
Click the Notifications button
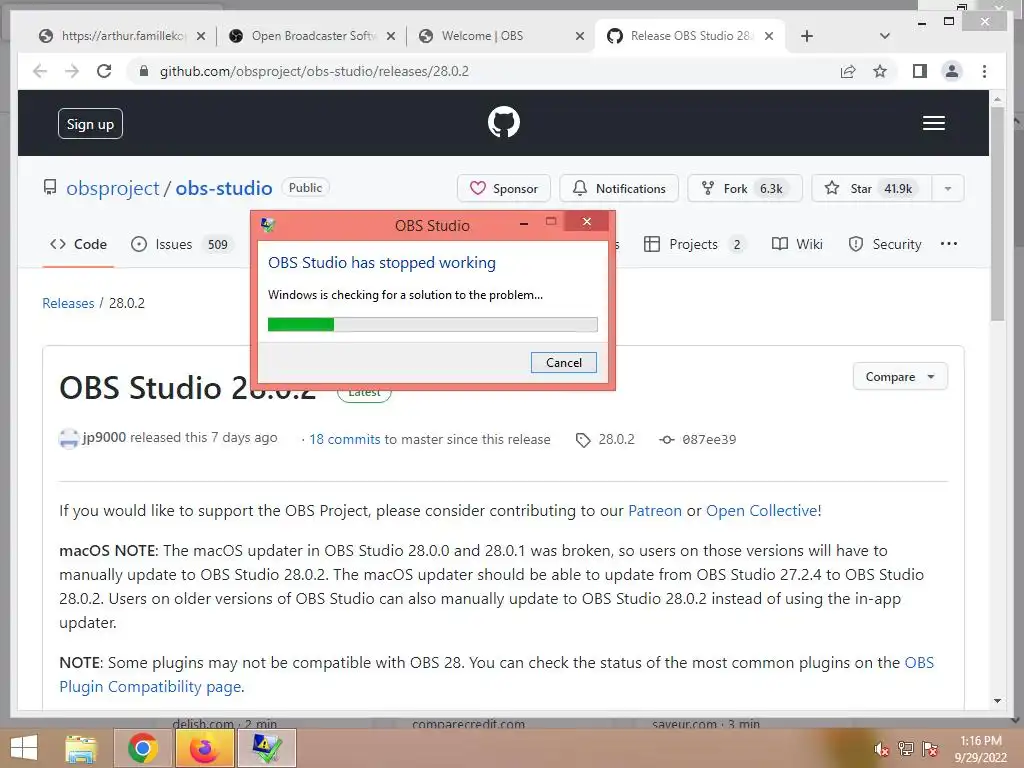[x=619, y=188]
